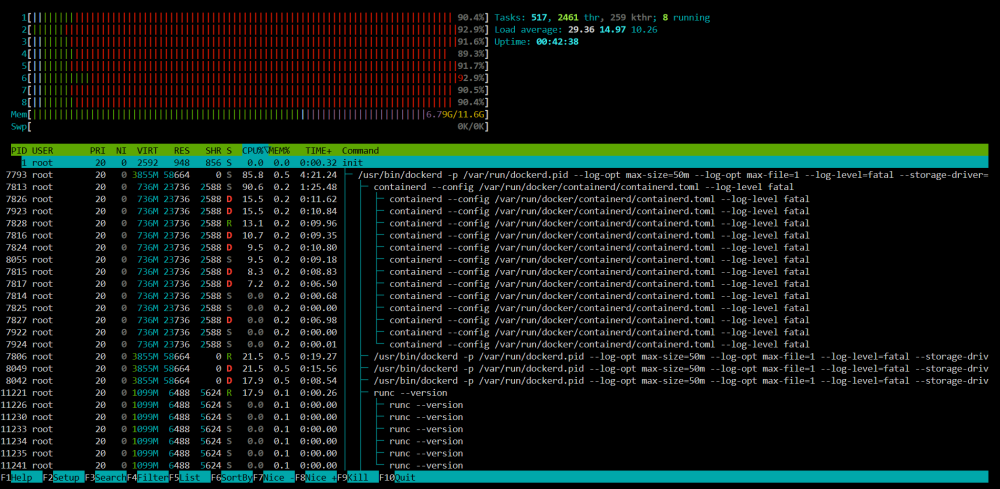
Task: Sort by the RES column header
Action: coord(182,150)
